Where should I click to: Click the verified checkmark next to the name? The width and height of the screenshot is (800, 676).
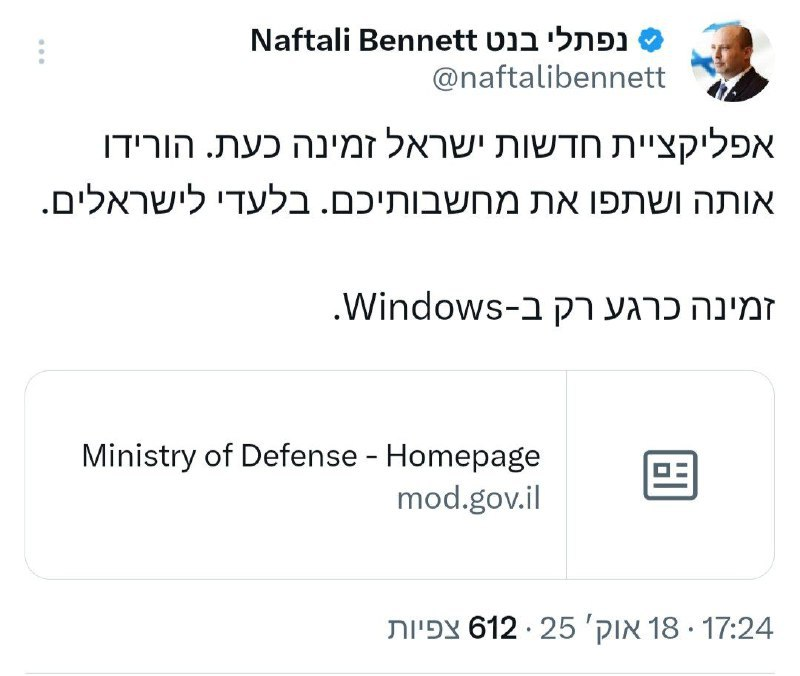pos(651,40)
